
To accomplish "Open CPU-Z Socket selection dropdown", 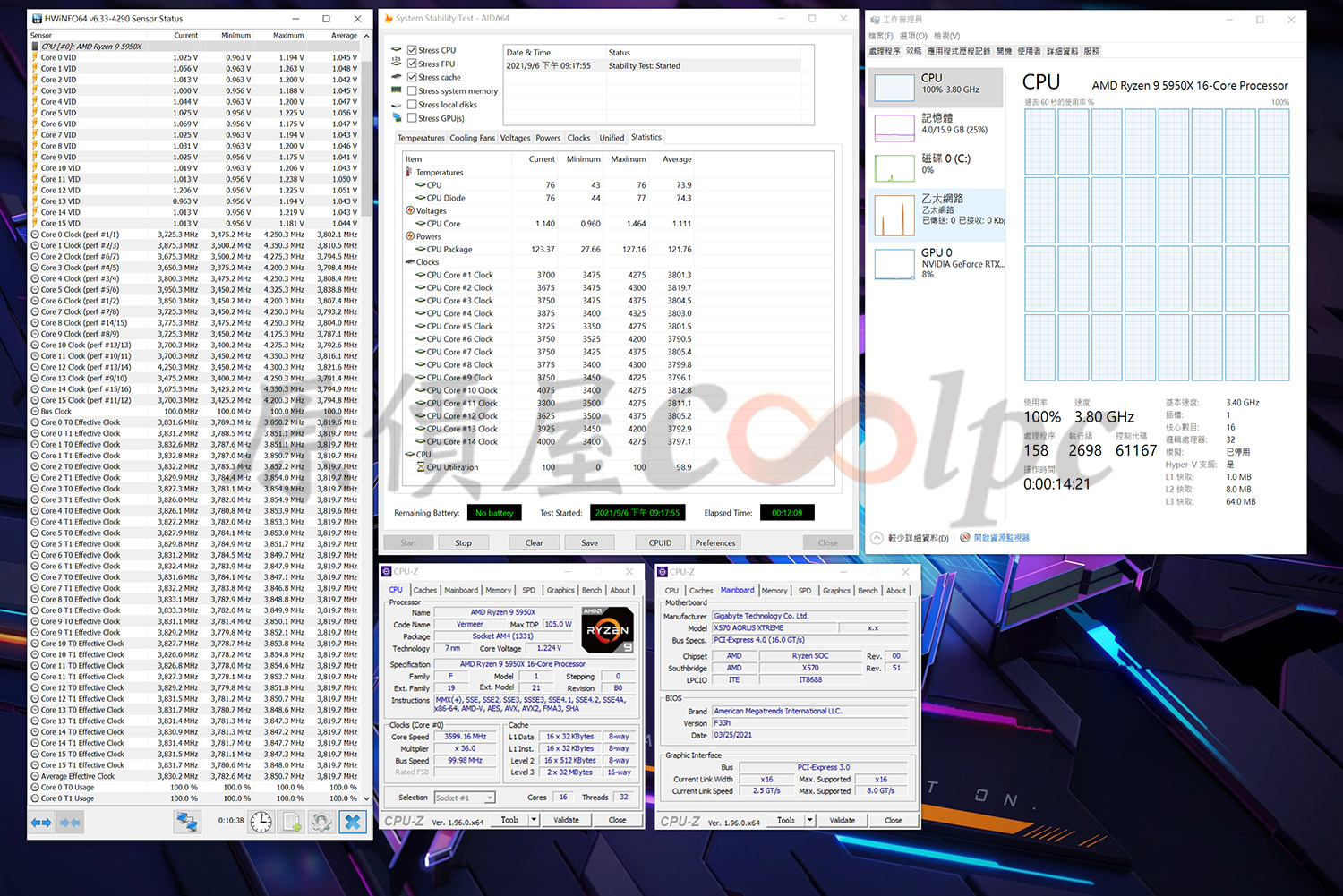I will click(x=489, y=798).
